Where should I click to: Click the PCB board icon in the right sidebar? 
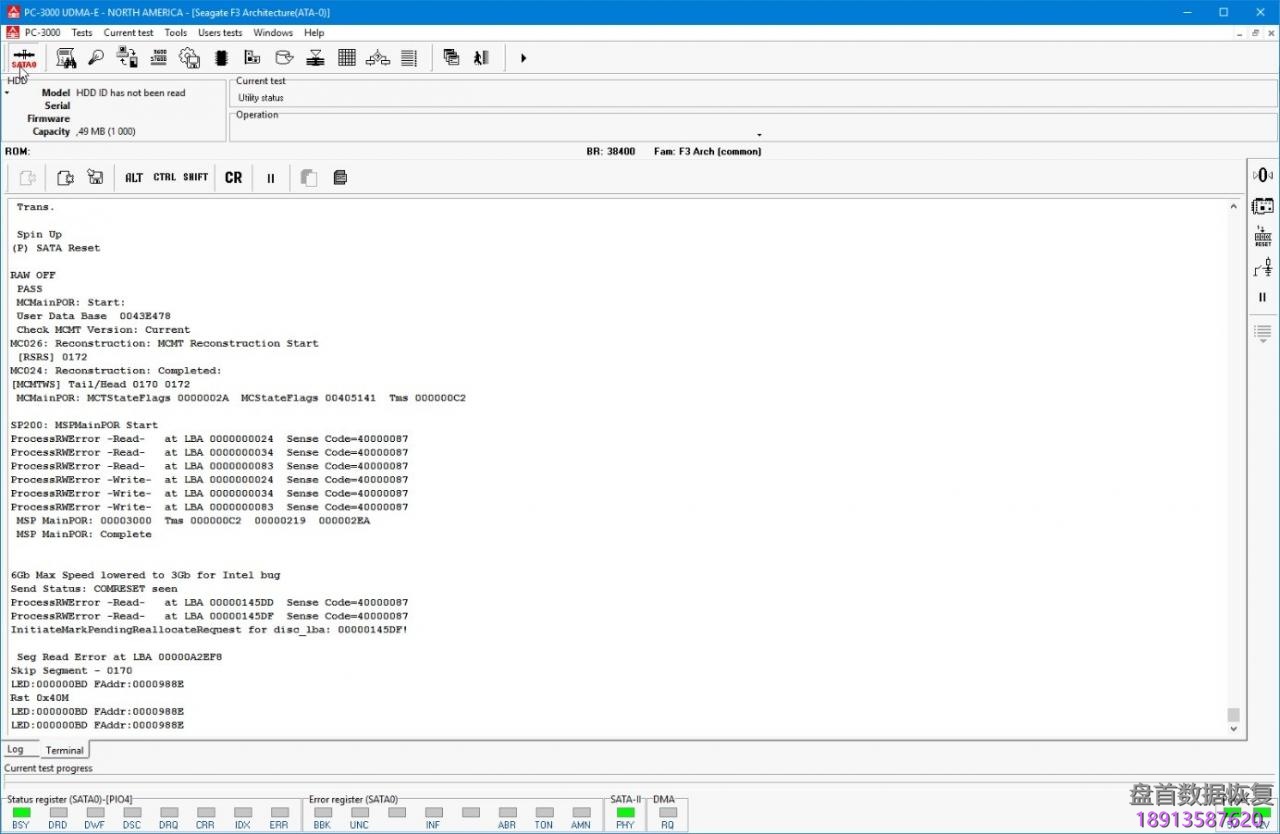click(1262, 206)
